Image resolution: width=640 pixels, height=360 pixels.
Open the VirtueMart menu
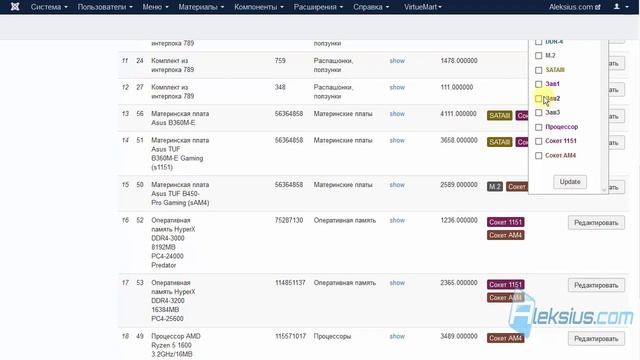point(423,7)
